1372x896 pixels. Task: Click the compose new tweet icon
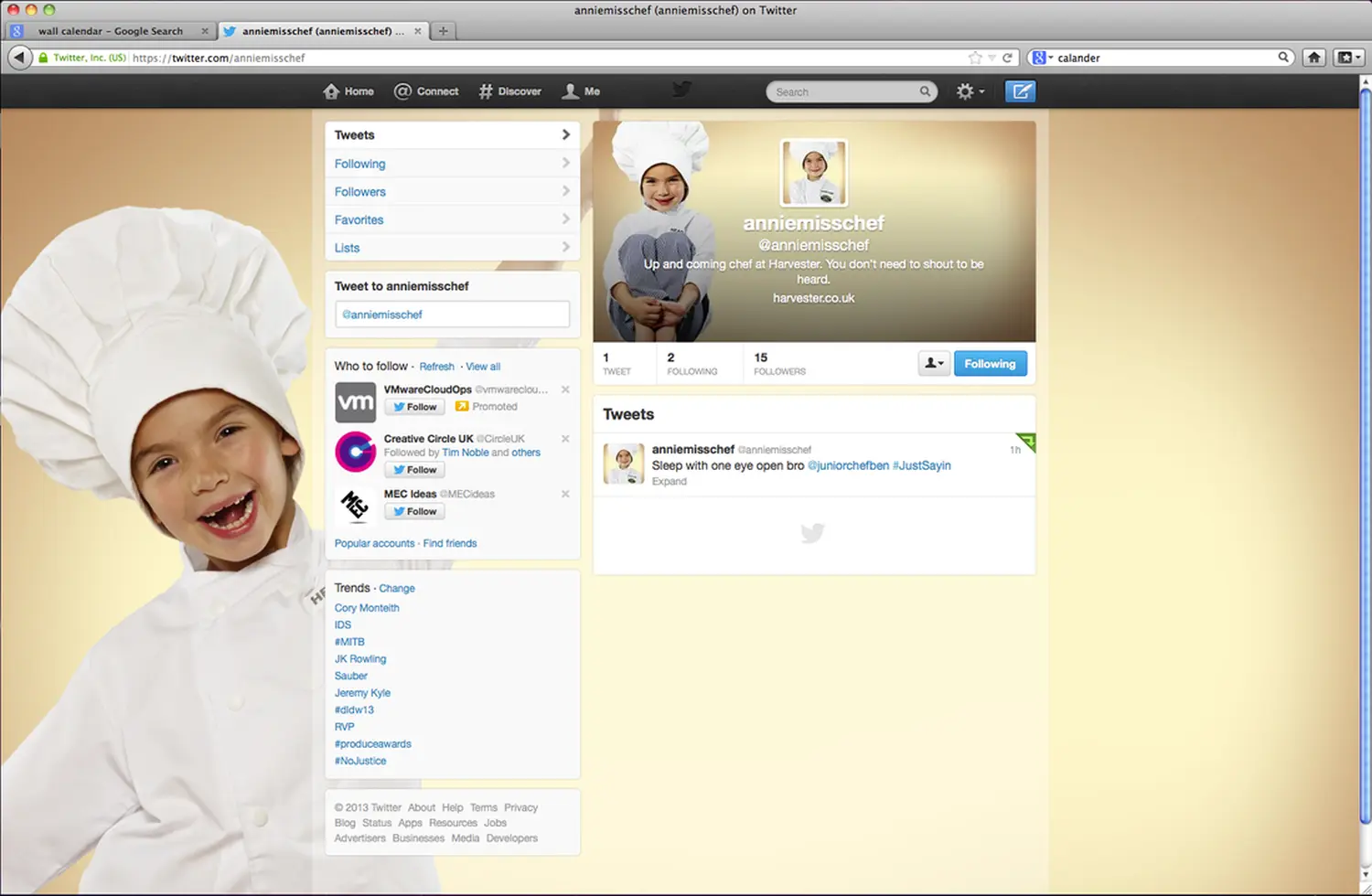pos(1020,91)
